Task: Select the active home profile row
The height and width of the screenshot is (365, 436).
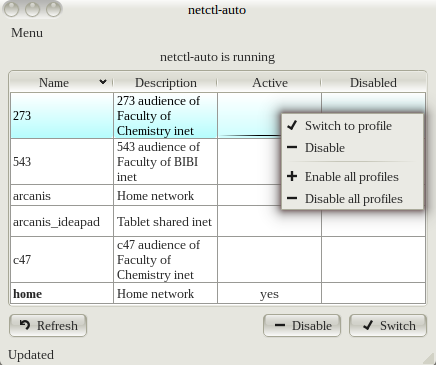Action: pos(218,294)
